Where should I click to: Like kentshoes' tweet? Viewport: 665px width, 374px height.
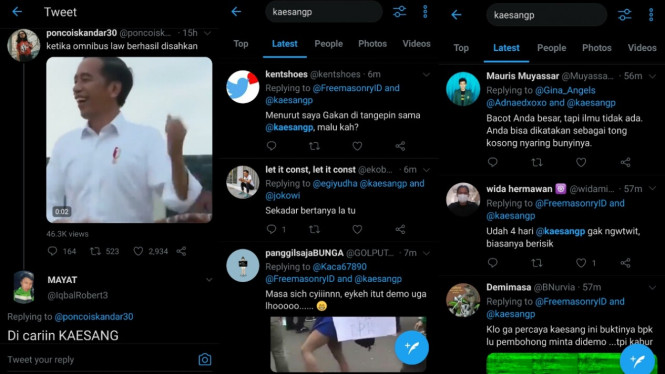357,146
